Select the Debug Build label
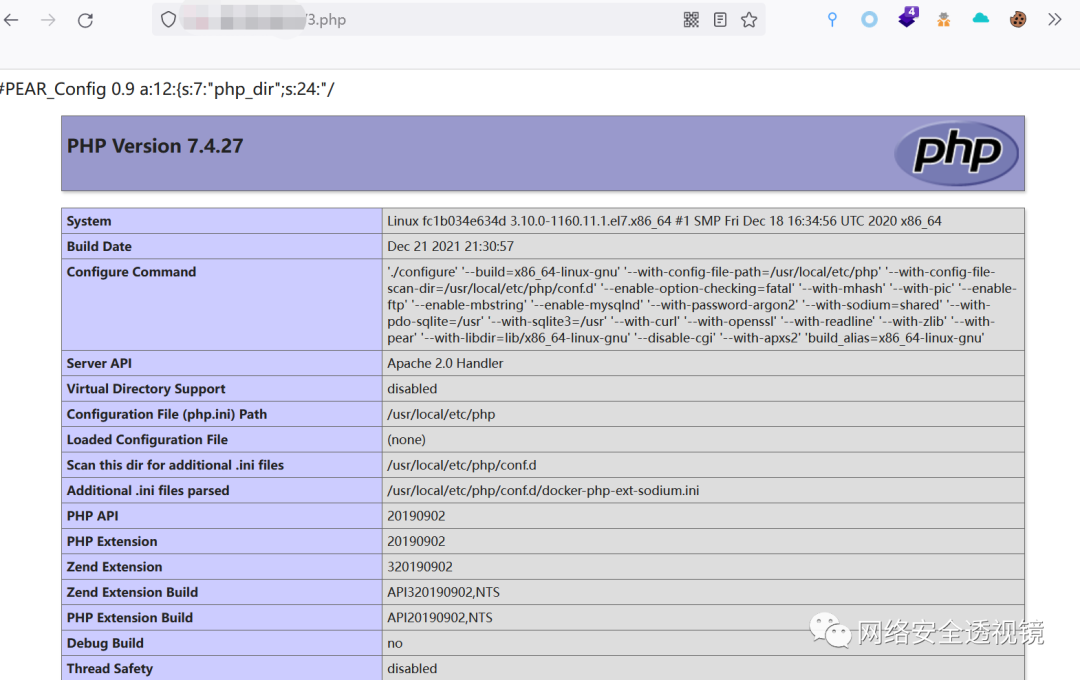Image resolution: width=1080 pixels, height=680 pixels. coord(105,643)
